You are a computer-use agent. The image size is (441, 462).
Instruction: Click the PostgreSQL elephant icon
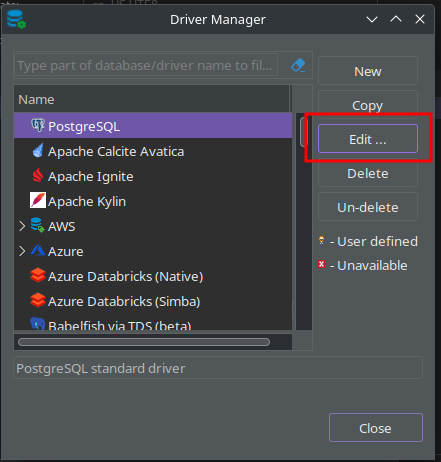(38, 126)
